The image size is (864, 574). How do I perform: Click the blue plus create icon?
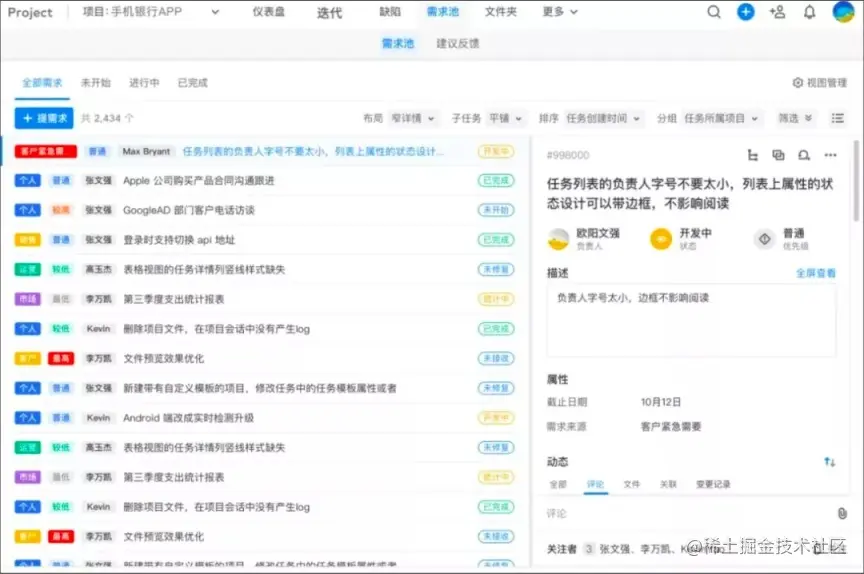pyautogui.click(x=746, y=12)
